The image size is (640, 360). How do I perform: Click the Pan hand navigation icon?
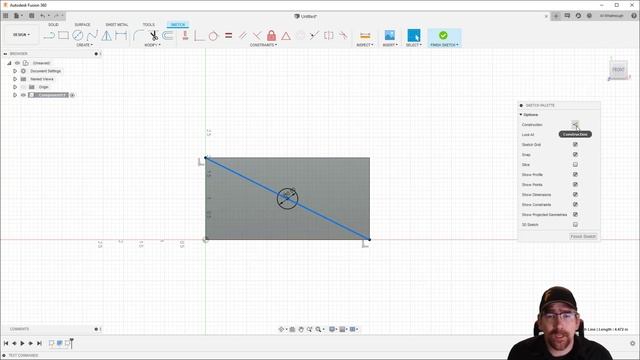[x=301, y=329]
